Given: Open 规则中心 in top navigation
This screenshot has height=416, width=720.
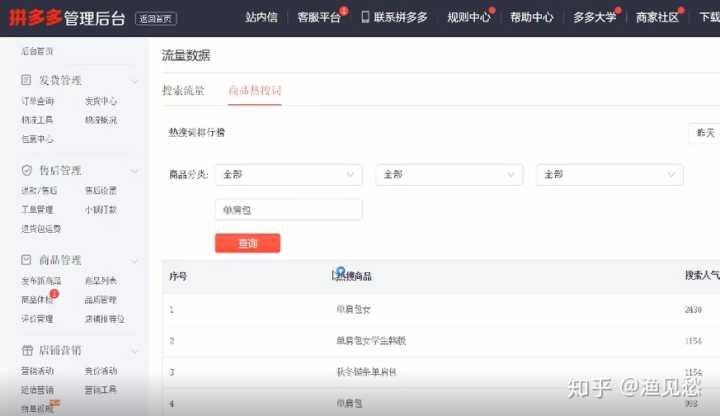Looking at the screenshot, I should point(469,17).
